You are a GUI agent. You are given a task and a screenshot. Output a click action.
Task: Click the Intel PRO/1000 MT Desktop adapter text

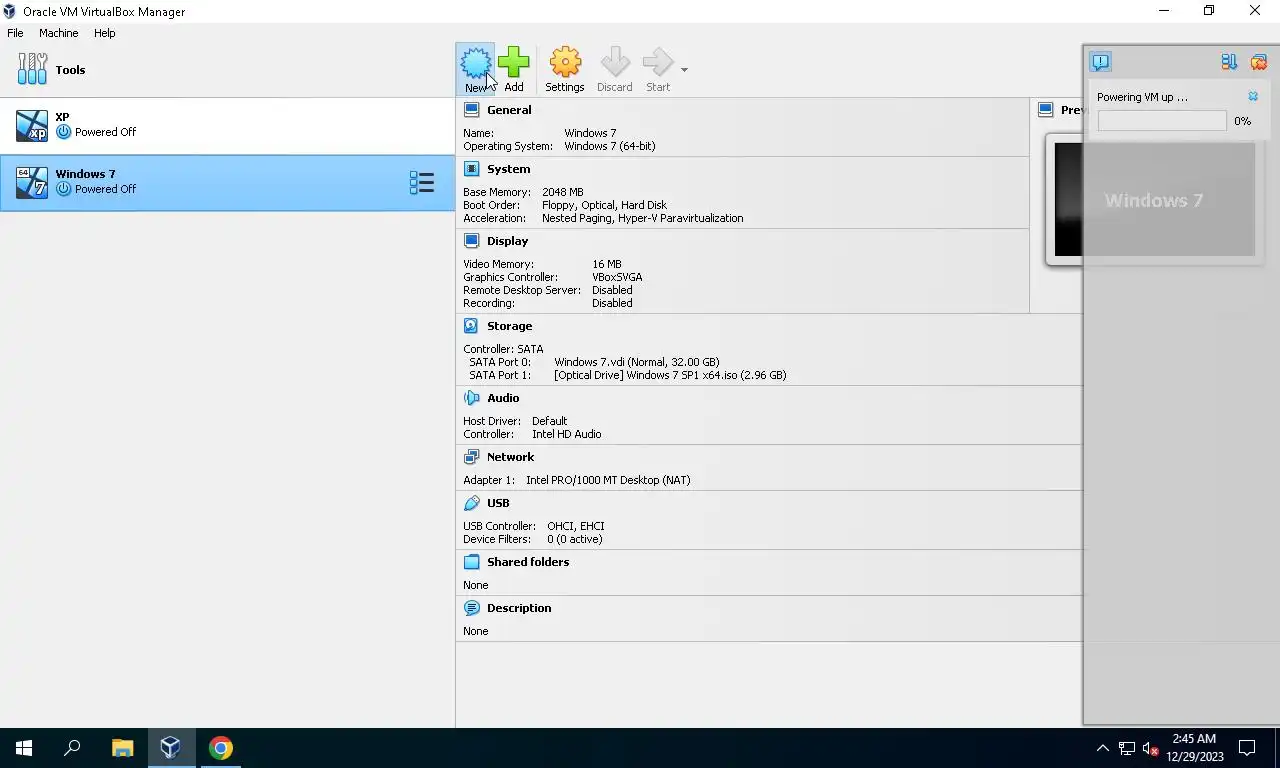point(608,480)
